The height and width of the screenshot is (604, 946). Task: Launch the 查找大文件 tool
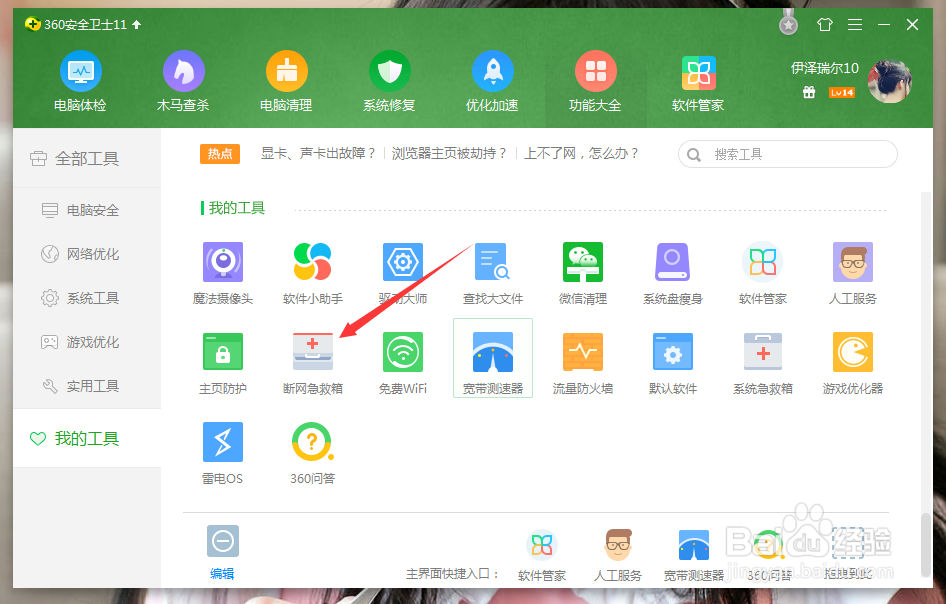click(x=493, y=273)
